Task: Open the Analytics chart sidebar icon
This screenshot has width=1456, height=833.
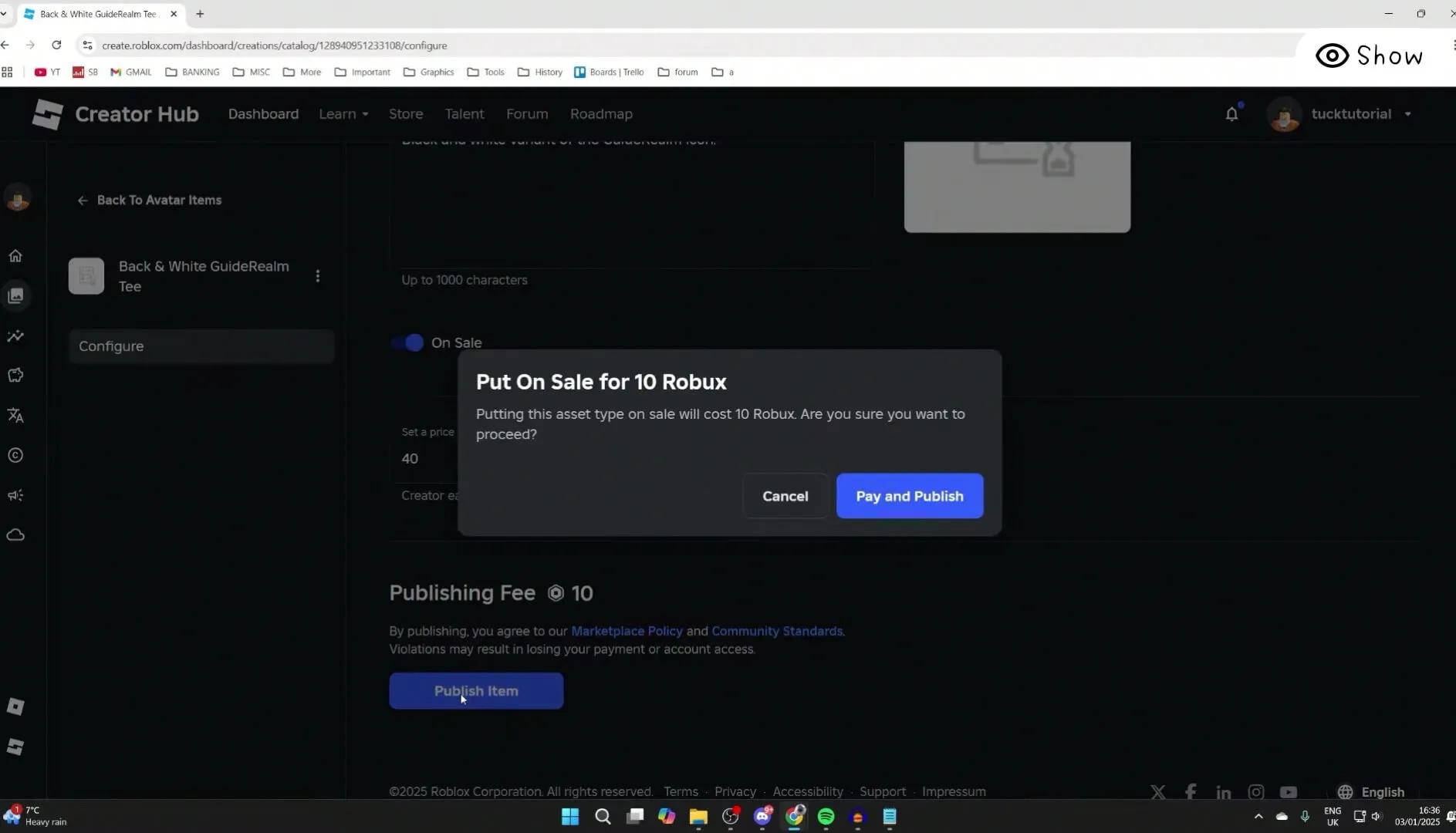Action: click(x=15, y=336)
